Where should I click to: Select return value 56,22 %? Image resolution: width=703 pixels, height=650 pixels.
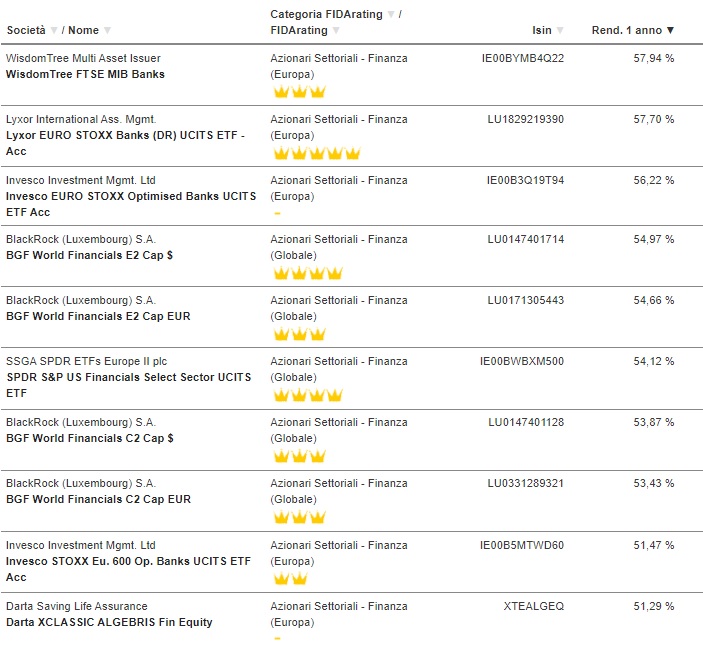654,180
